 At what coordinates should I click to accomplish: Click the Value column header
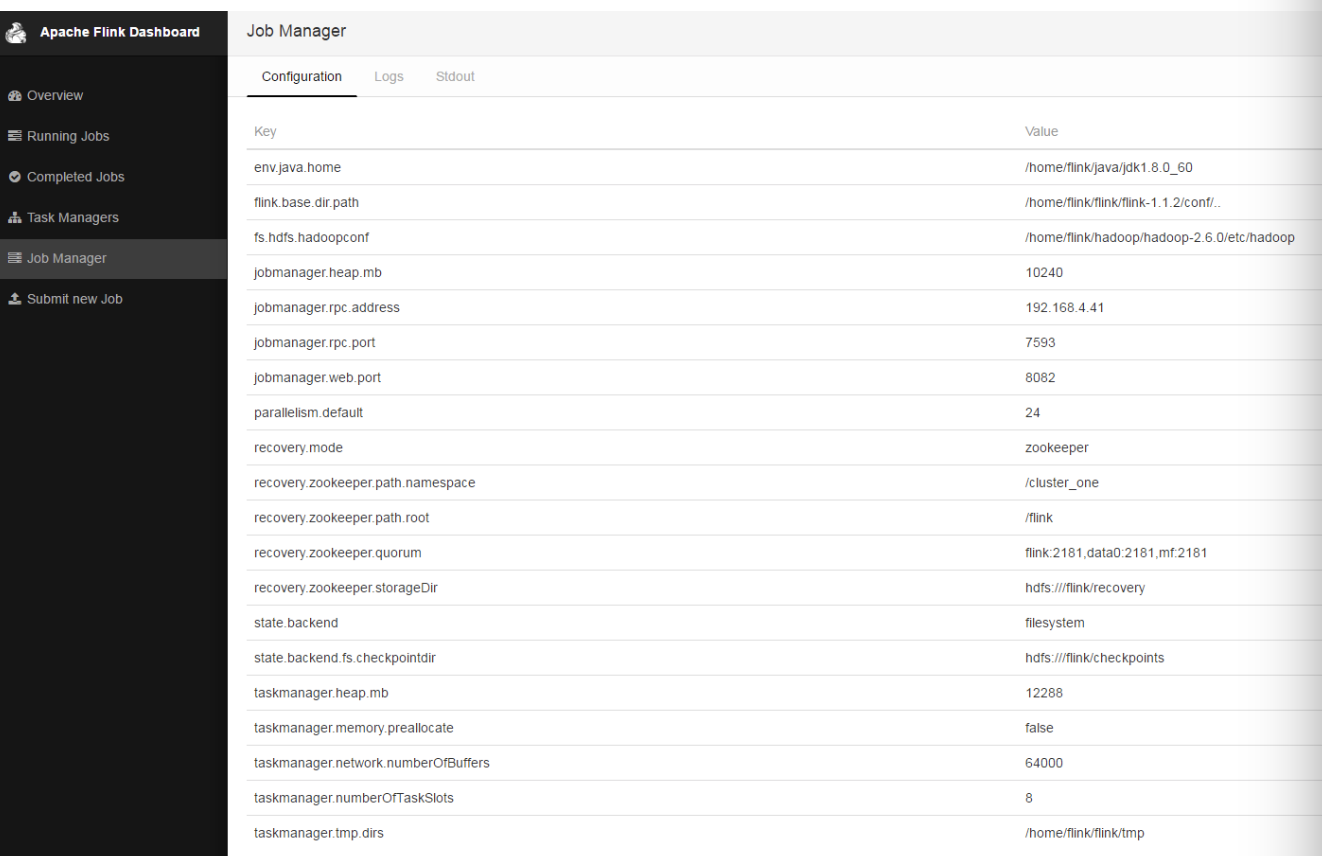[1041, 132]
